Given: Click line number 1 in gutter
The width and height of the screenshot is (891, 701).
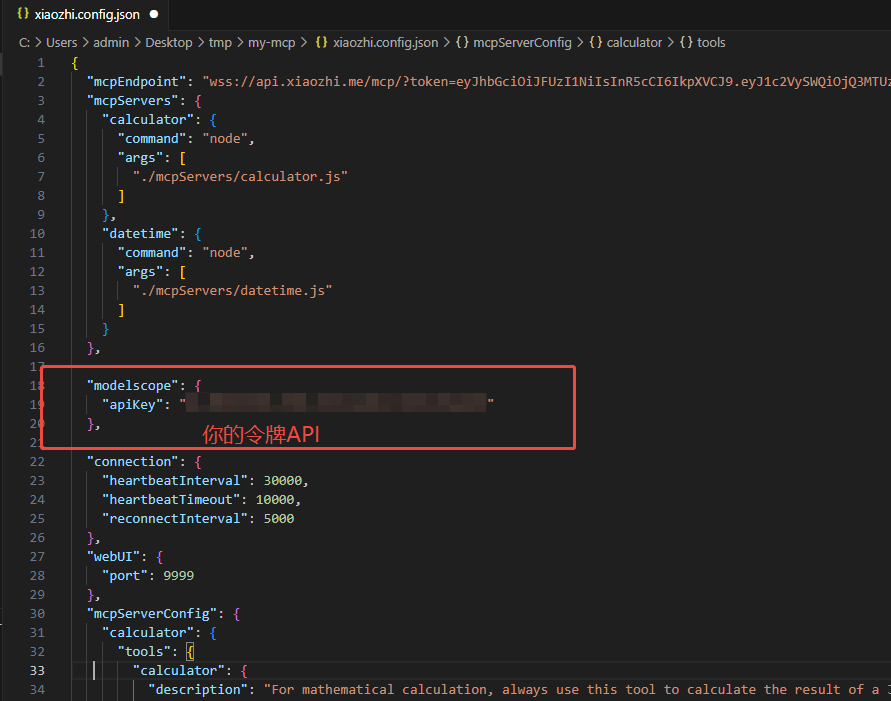Looking at the screenshot, I should (41, 62).
